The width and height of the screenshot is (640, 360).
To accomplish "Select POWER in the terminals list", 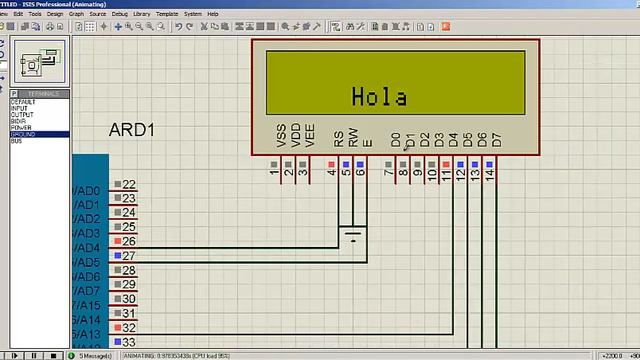I will (x=40, y=128).
